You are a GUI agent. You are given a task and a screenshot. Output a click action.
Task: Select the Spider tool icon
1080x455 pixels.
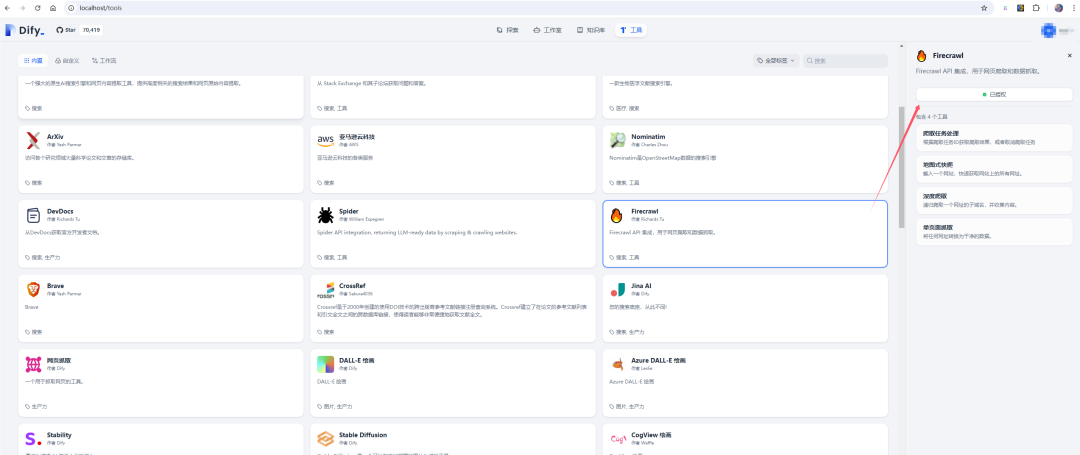tap(325, 215)
